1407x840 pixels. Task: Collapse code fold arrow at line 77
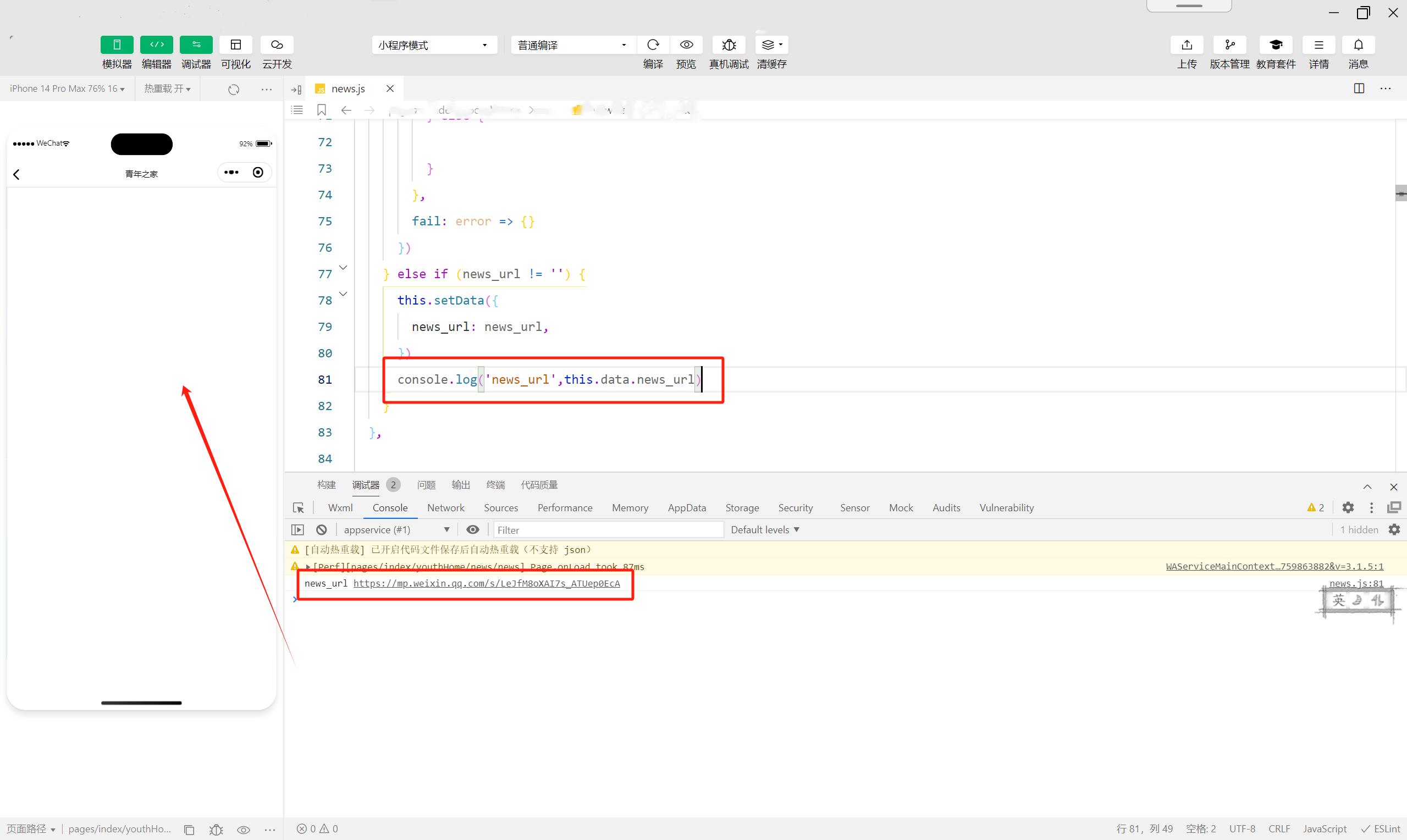click(x=343, y=267)
